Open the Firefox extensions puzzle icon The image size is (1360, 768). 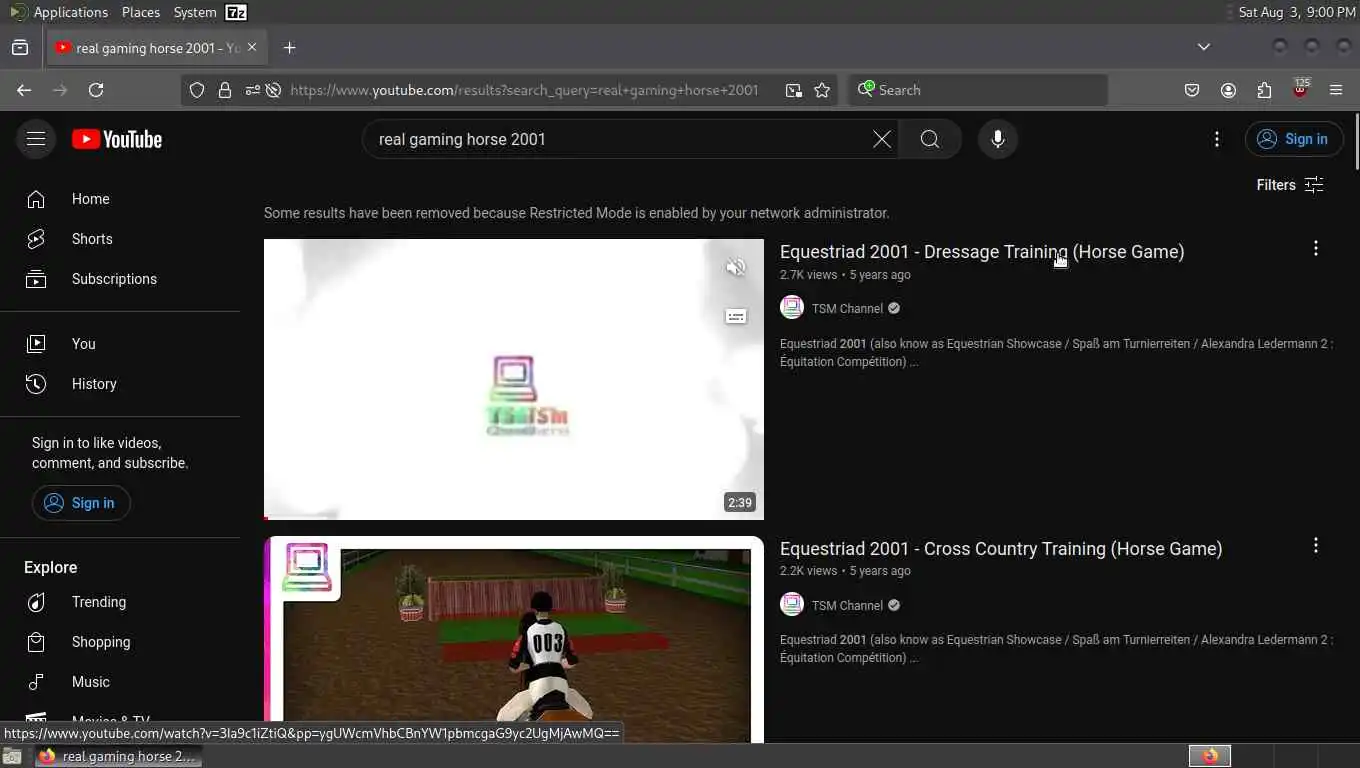tap(1264, 90)
